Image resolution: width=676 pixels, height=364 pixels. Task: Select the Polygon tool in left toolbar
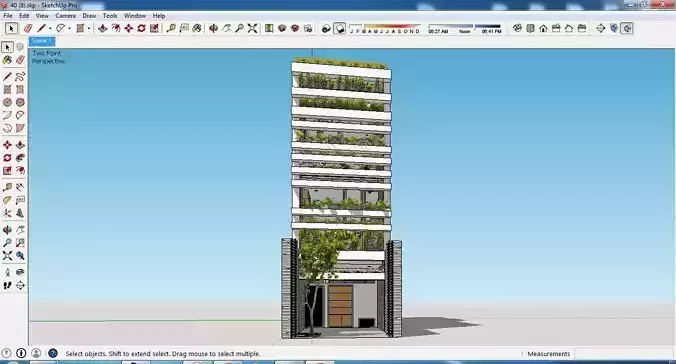20,103
